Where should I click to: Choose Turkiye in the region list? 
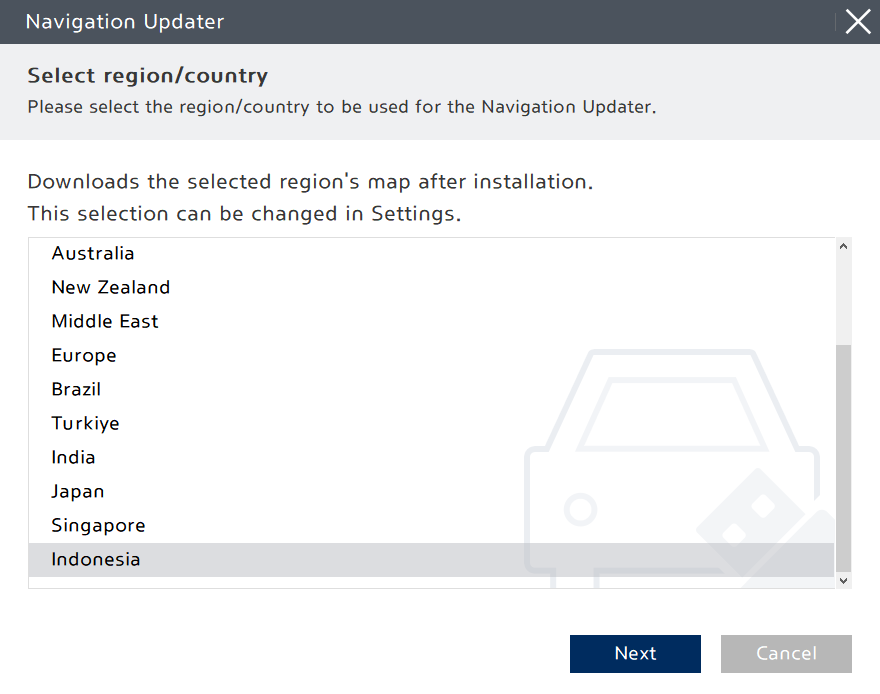(x=86, y=424)
